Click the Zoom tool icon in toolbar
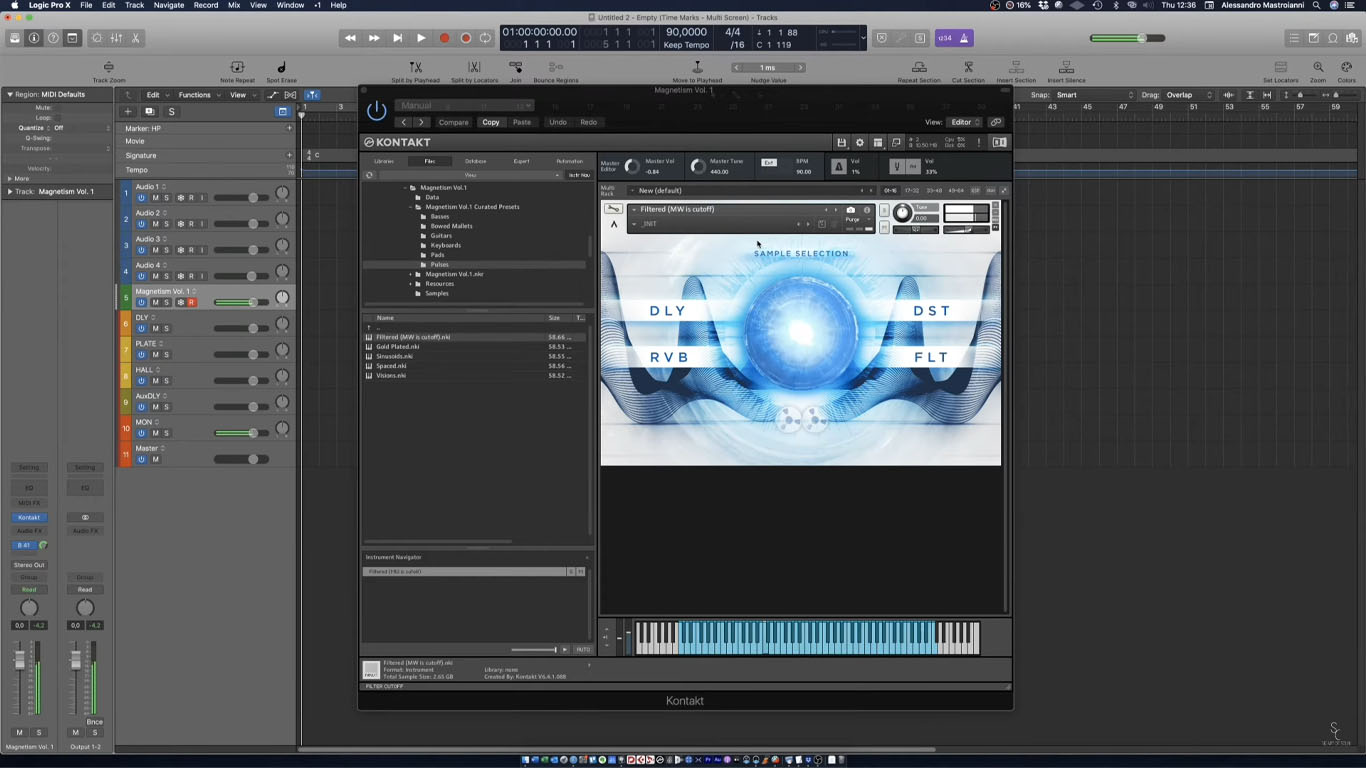 tap(1318, 67)
